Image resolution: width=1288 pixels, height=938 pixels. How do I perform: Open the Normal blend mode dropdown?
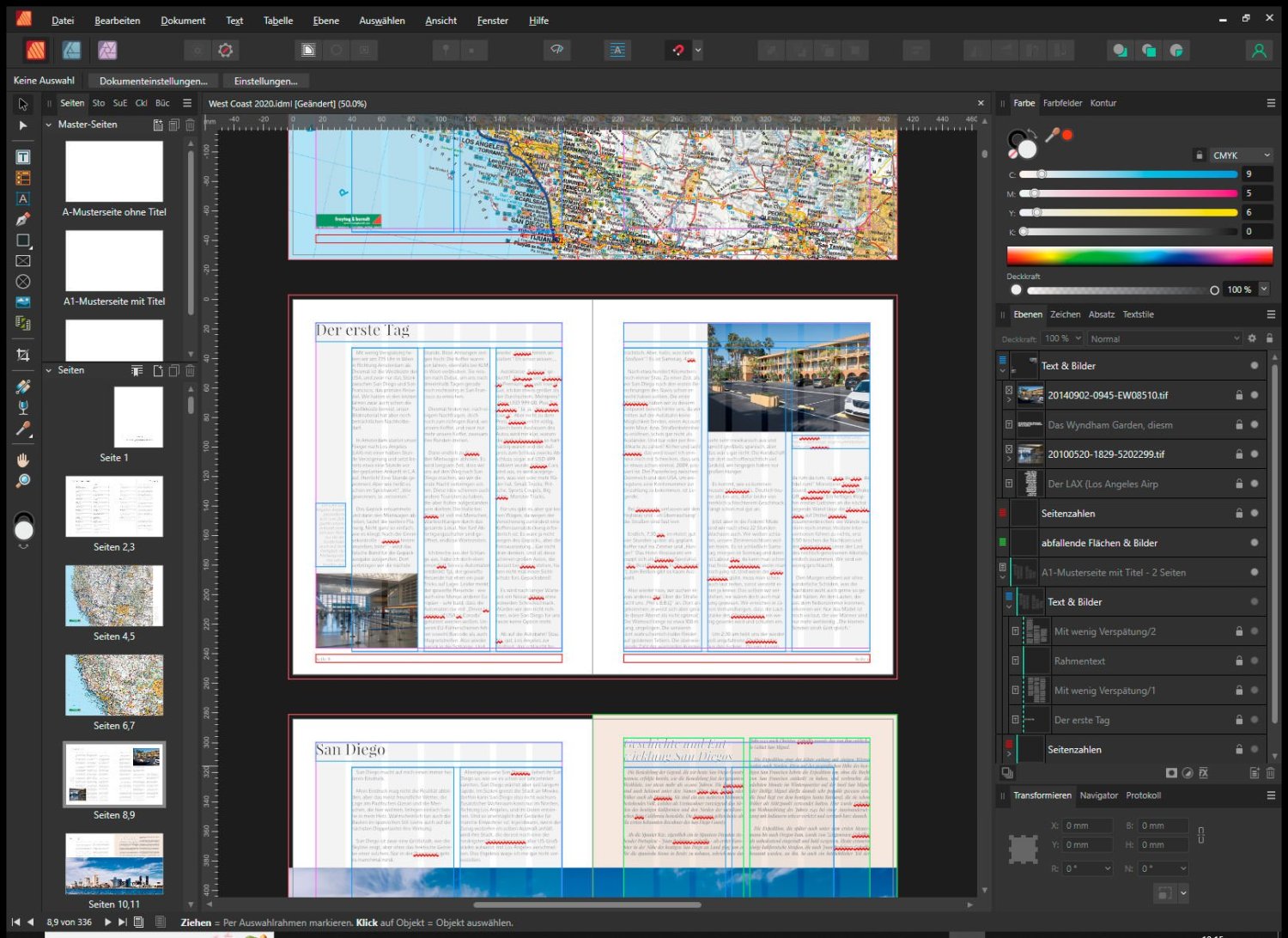coord(1163,338)
